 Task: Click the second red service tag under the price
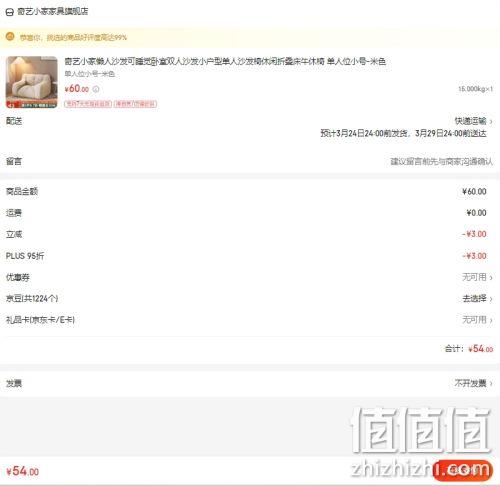pyautogui.click(x=135, y=104)
